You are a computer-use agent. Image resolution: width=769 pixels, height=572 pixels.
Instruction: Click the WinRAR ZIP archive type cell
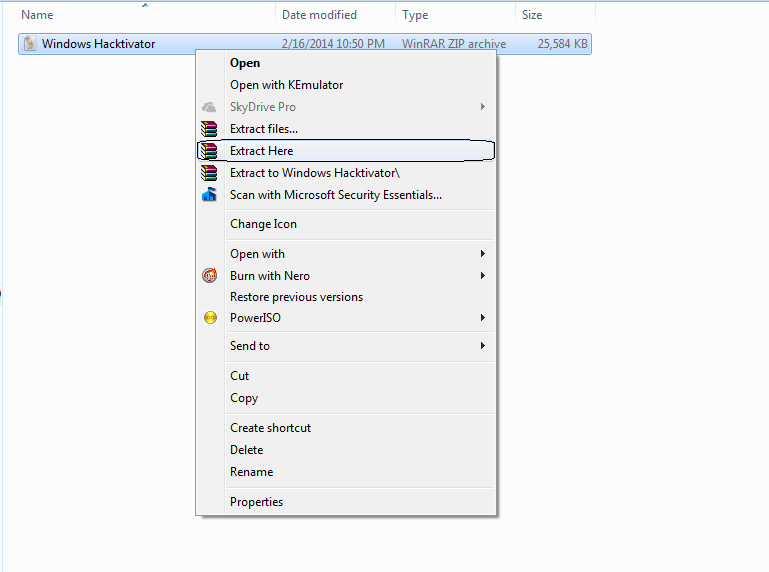[454, 44]
